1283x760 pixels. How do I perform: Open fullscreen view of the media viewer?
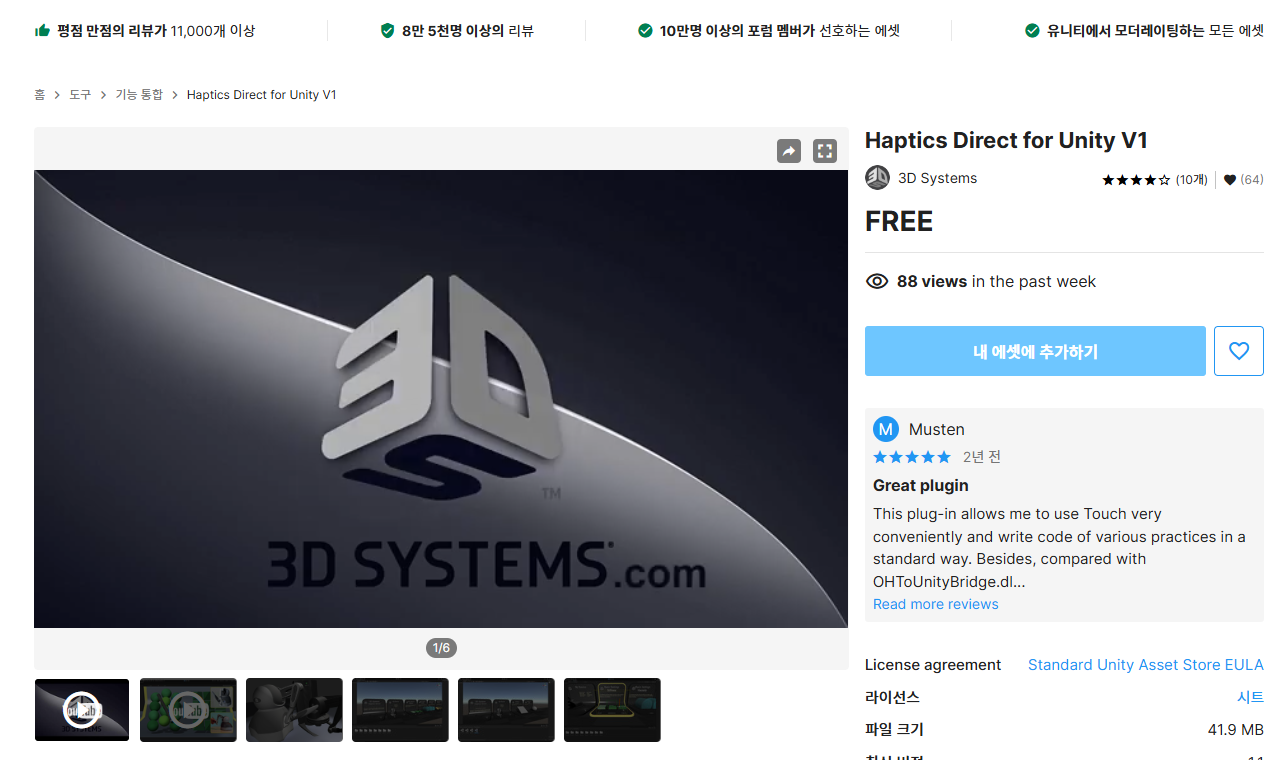point(825,151)
